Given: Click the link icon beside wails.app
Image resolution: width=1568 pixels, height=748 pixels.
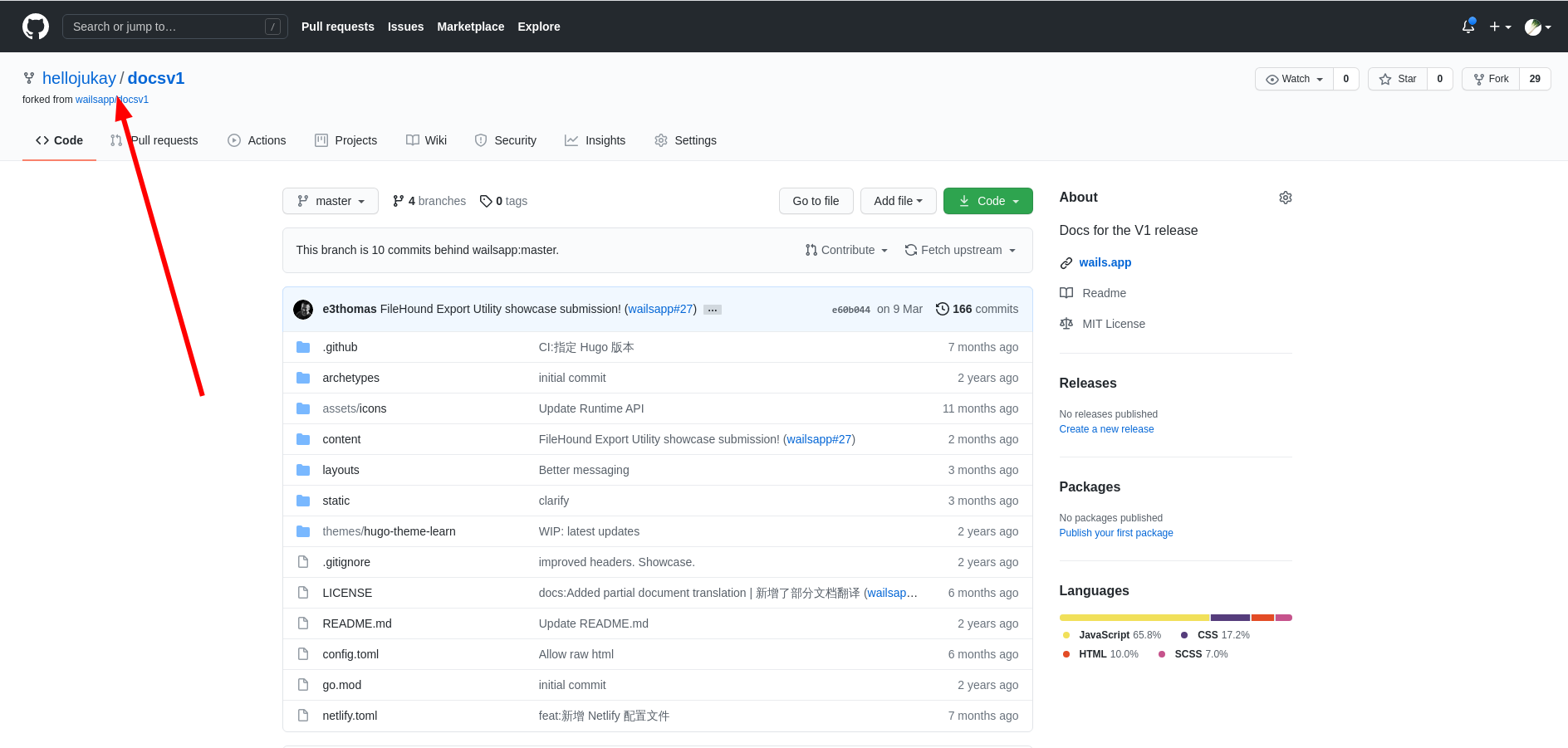Looking at the screenshot, I should tap(1066, 263).
